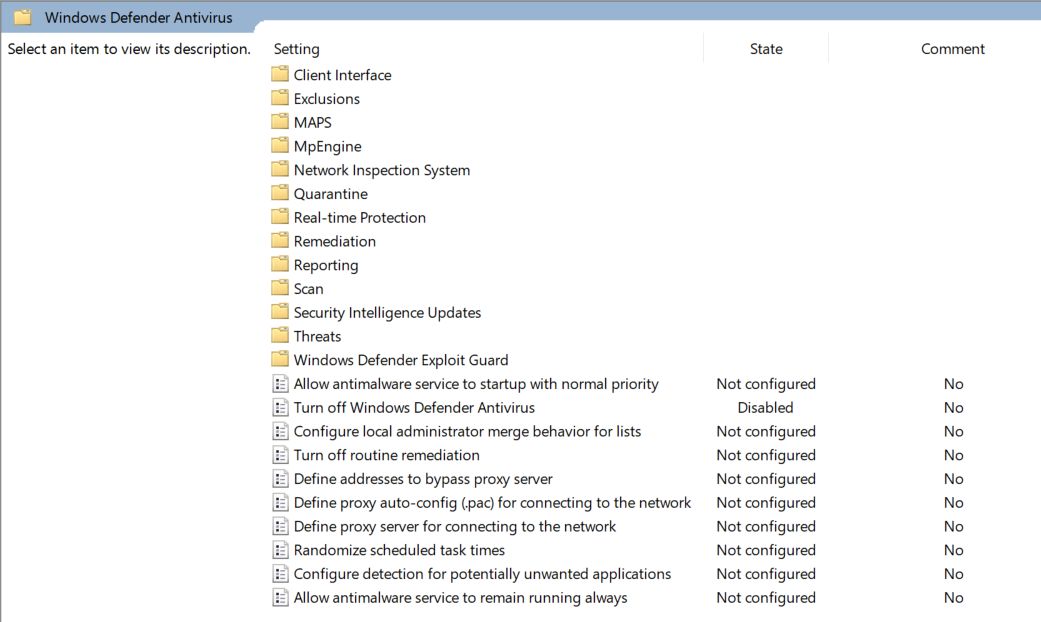Click policy icon for Turn off Windows Defender Antivirus
The height and width of the screenshot is (622, 1041).
coord(281,408)
